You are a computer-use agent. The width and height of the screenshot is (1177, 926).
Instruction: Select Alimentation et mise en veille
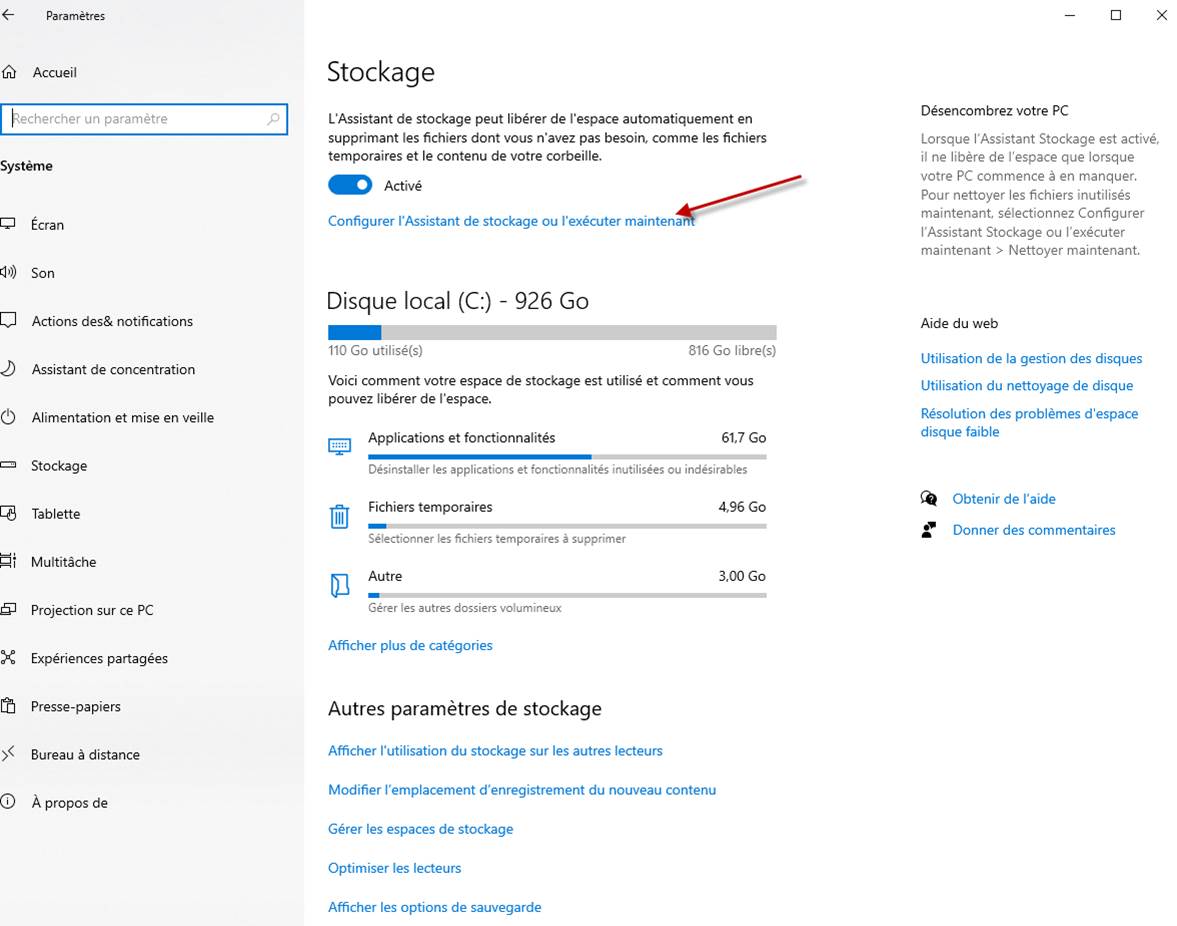click(122, 417)
